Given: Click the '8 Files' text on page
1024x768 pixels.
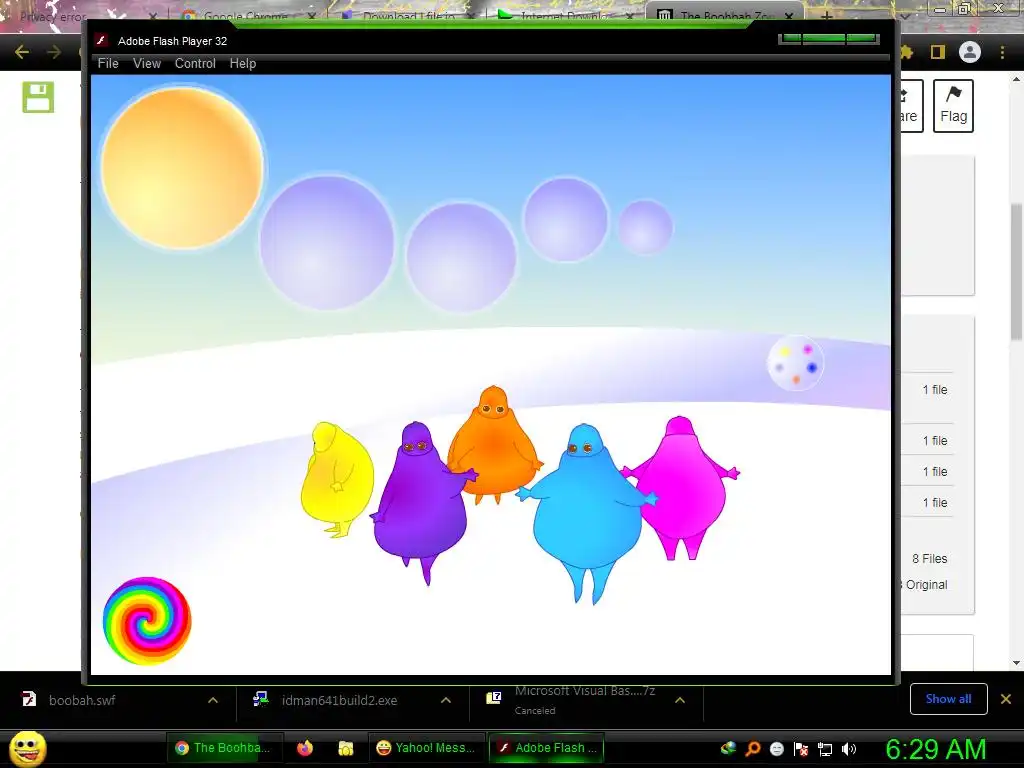Looking at the screenshot, I should [929, 558].
